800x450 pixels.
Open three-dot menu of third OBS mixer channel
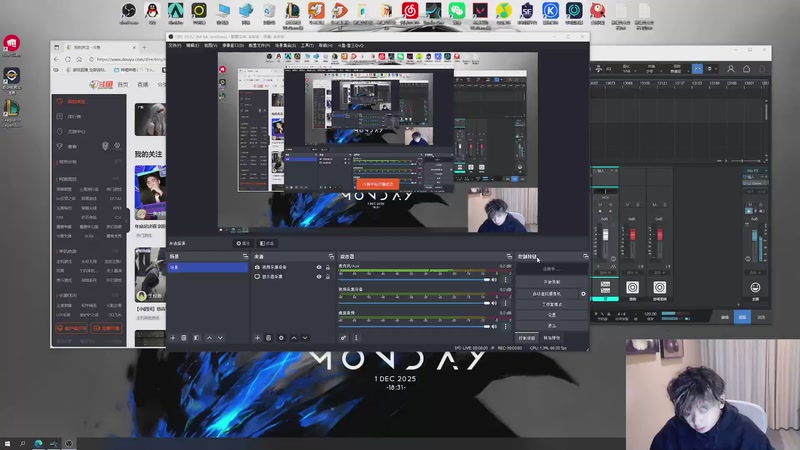[x=506, y=327]
